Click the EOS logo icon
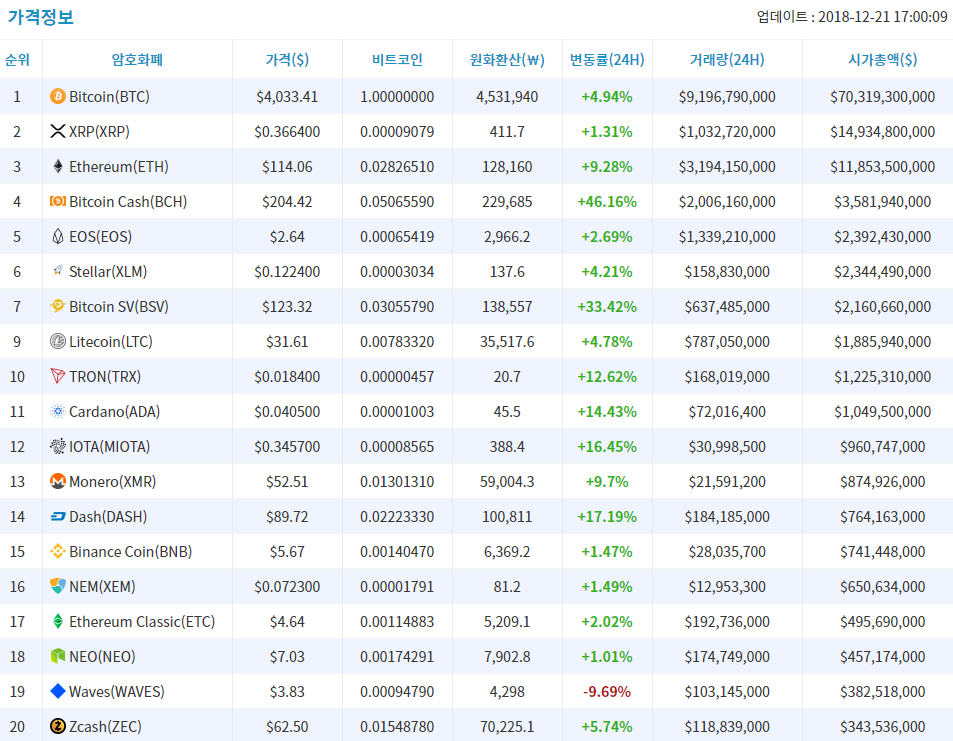The width and height of the screenshot is (953, 741). pyautogui.click(x=58, y=236)
